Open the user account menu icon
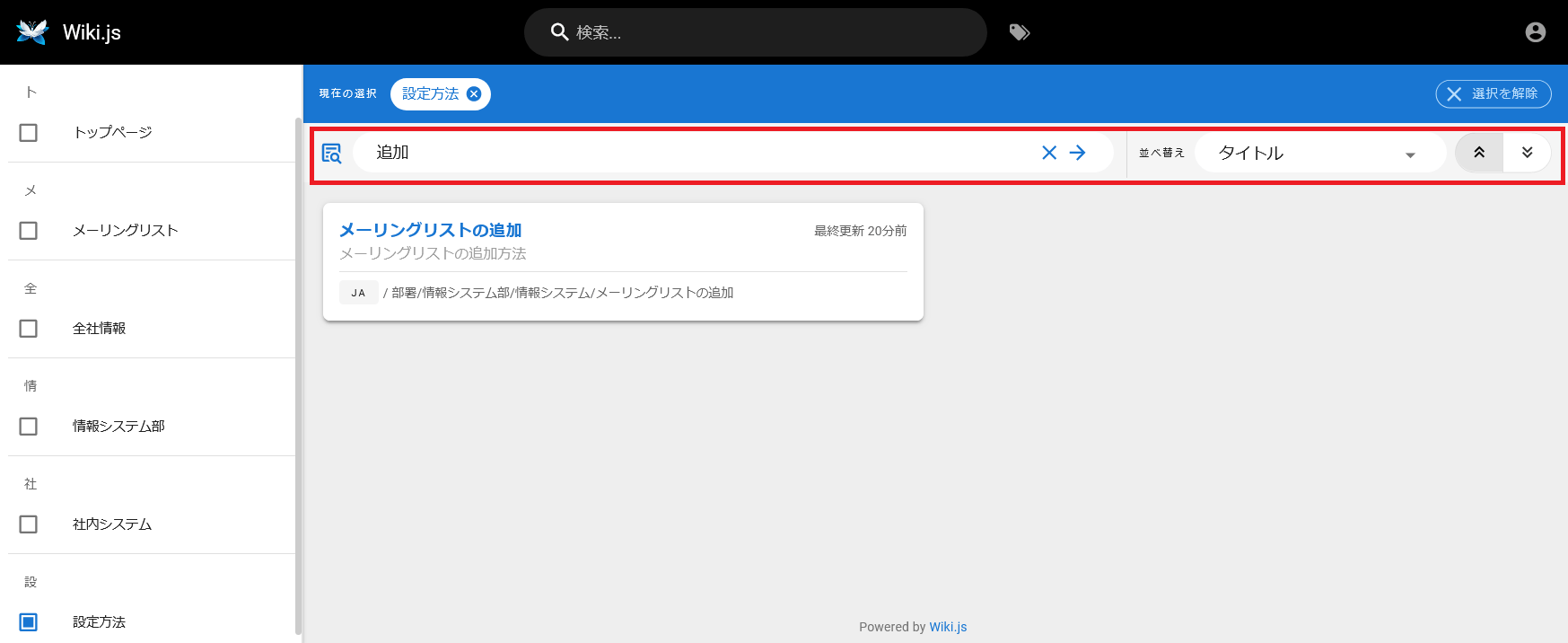 [x=1535, y=32]
